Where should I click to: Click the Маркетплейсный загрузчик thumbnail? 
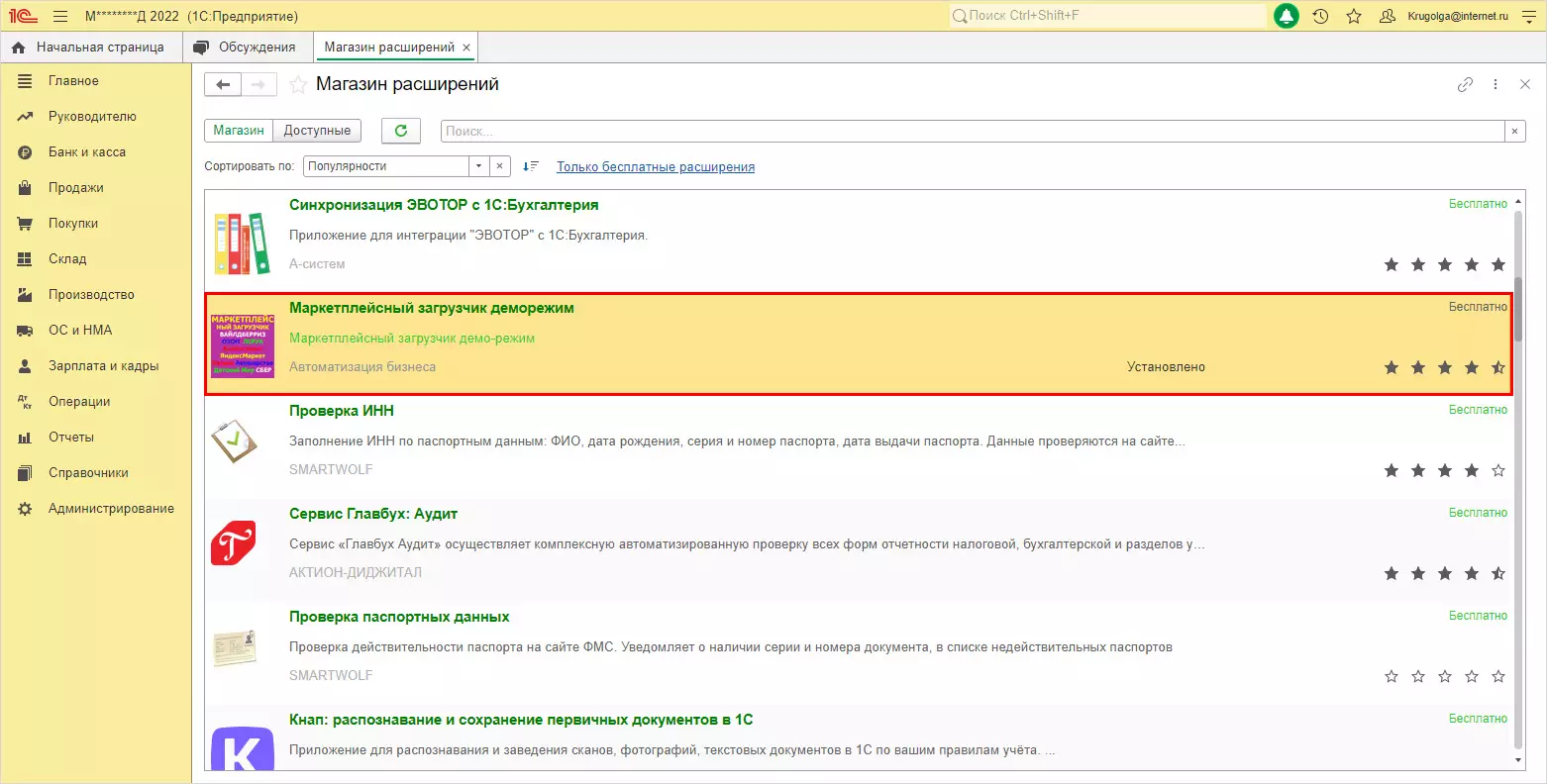pyautogui.click(x=243, y=345)
